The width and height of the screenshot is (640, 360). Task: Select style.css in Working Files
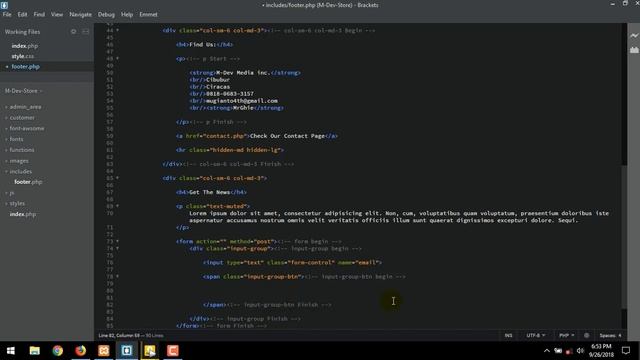(x=23, y=56)
